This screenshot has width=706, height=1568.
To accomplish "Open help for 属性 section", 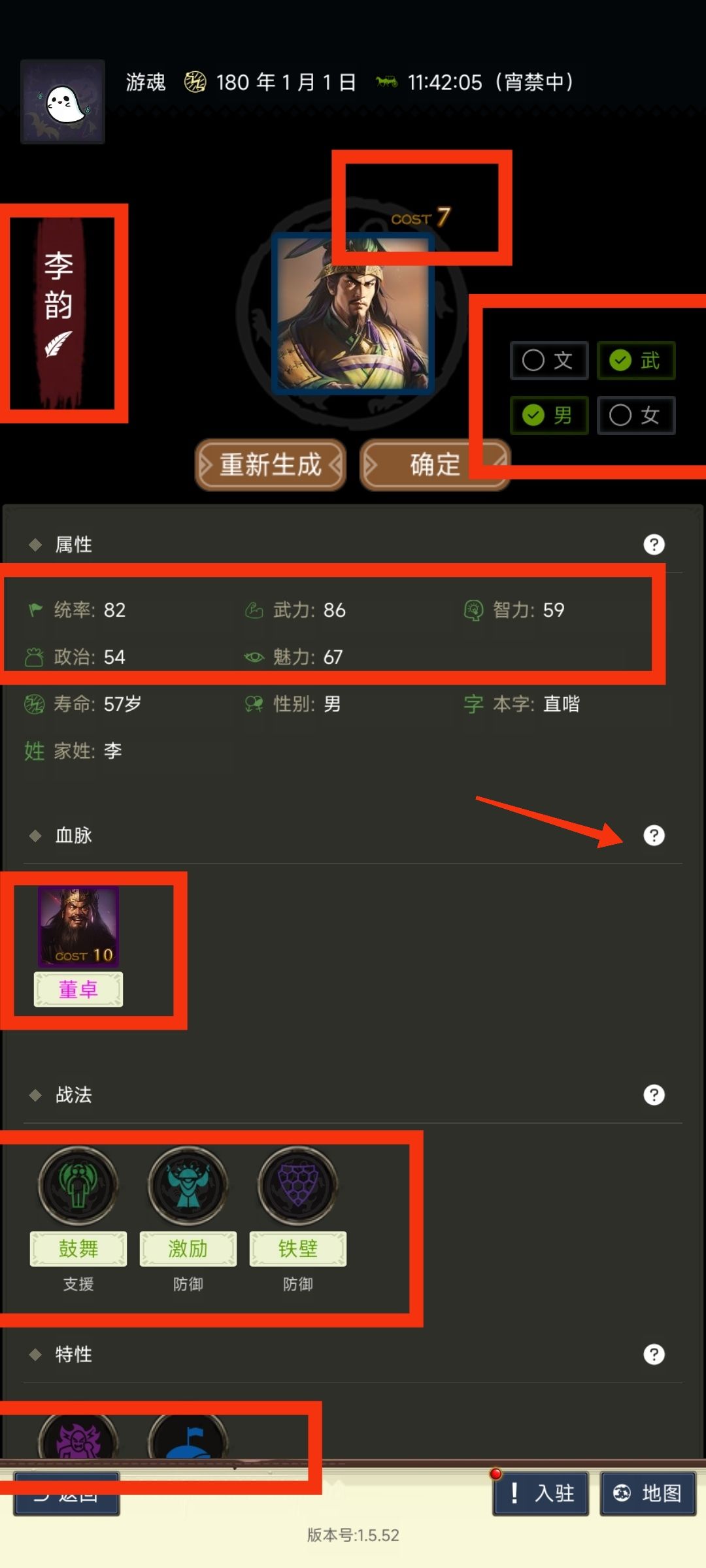I will pos(654,544).
